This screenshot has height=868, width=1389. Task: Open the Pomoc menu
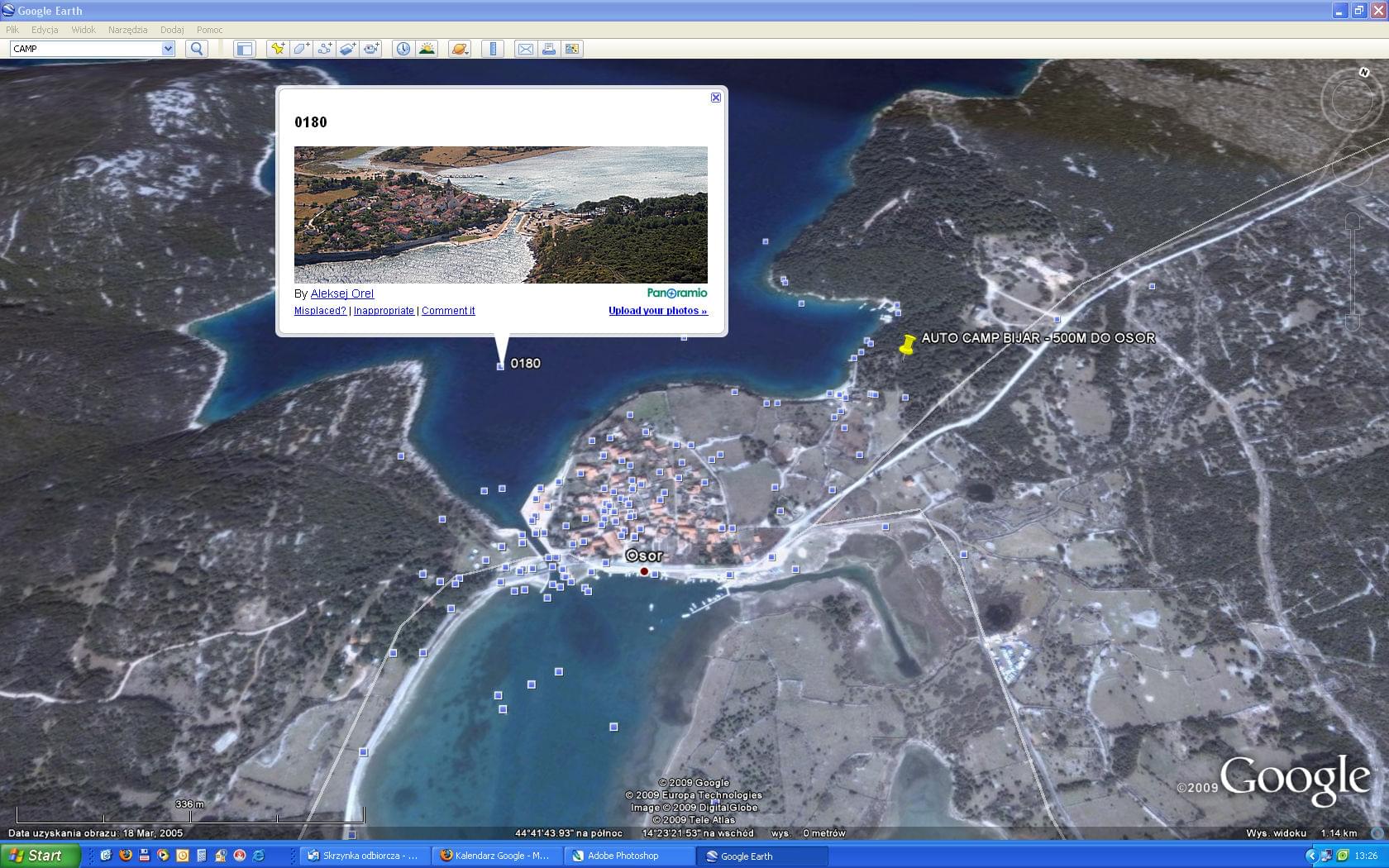click(209, 30)
